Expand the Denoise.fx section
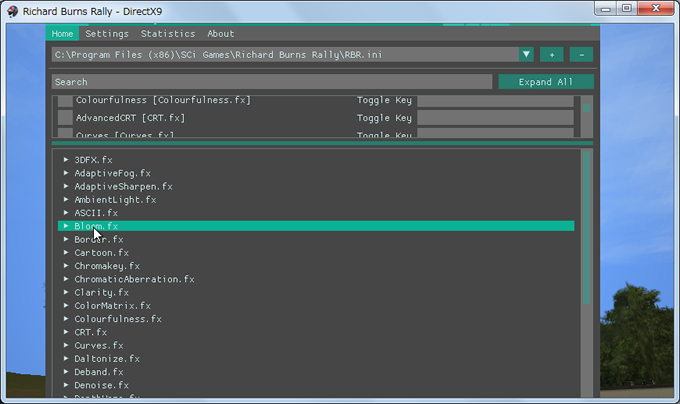 [66, 384]
